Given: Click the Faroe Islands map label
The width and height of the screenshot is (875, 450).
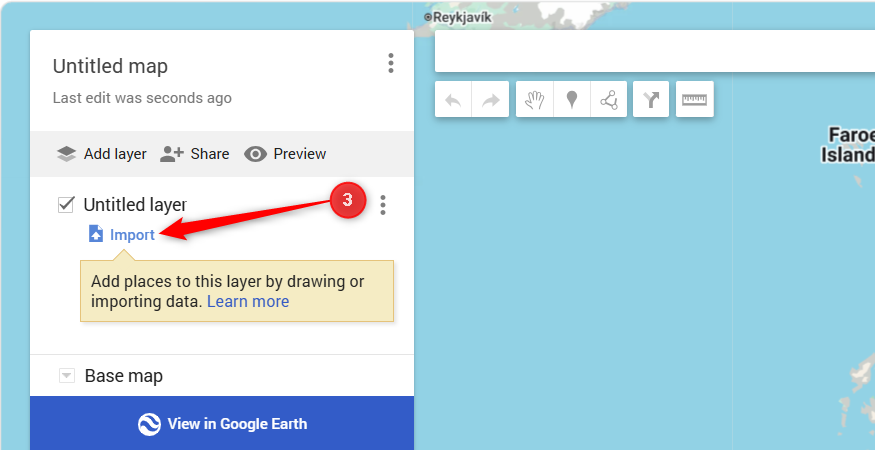Looking at the screenshot, I should (849, 145).
